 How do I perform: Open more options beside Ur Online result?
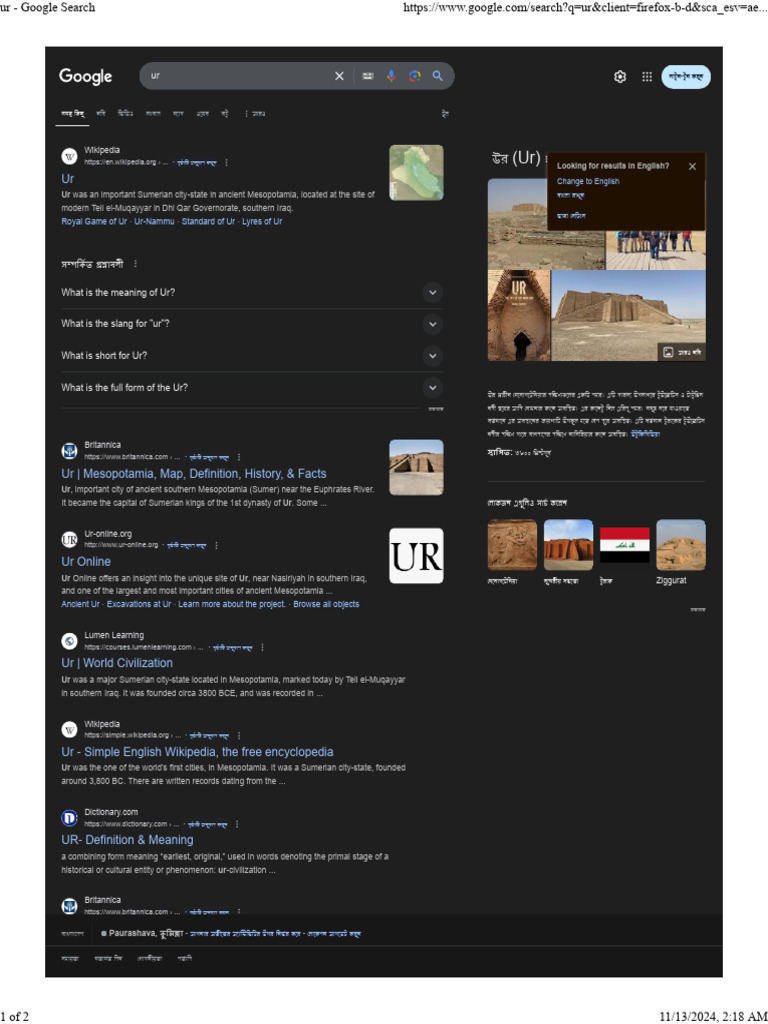tap(216, 545)
